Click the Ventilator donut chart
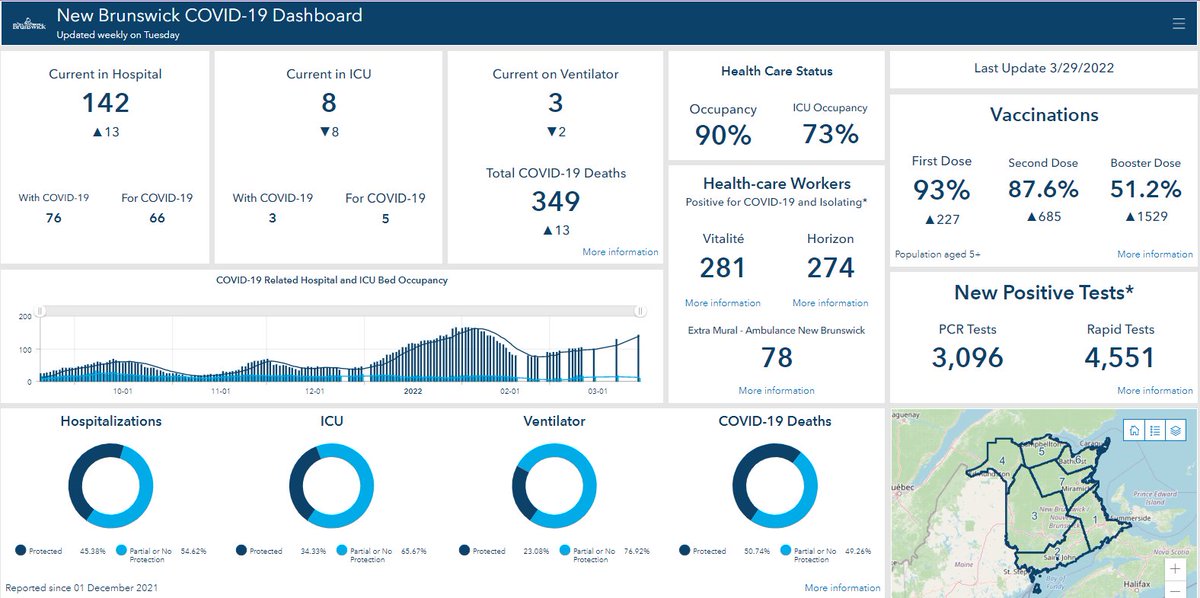This screenshot has width=1200, height=598. (x=555, y=486)
